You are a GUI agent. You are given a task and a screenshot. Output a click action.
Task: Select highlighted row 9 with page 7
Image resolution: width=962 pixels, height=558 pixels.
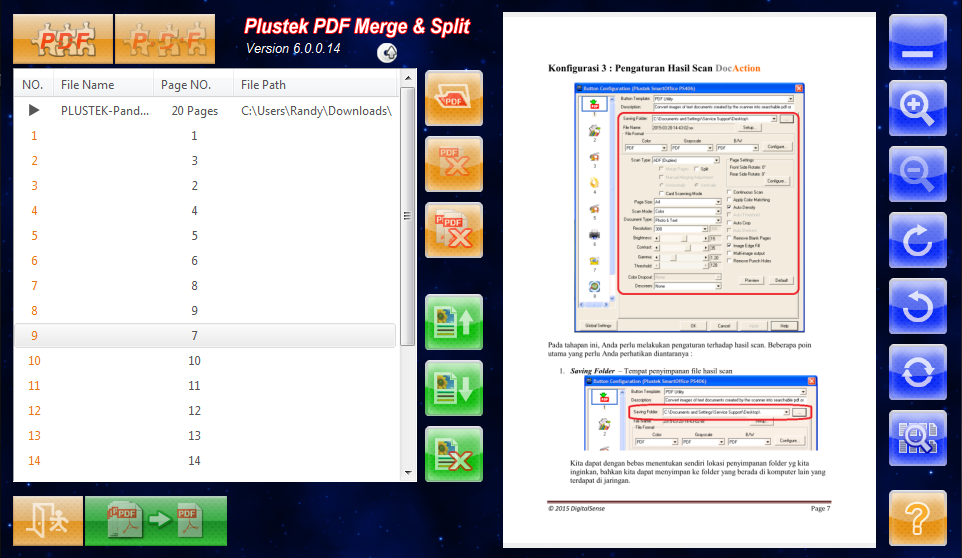coord(206,335)
